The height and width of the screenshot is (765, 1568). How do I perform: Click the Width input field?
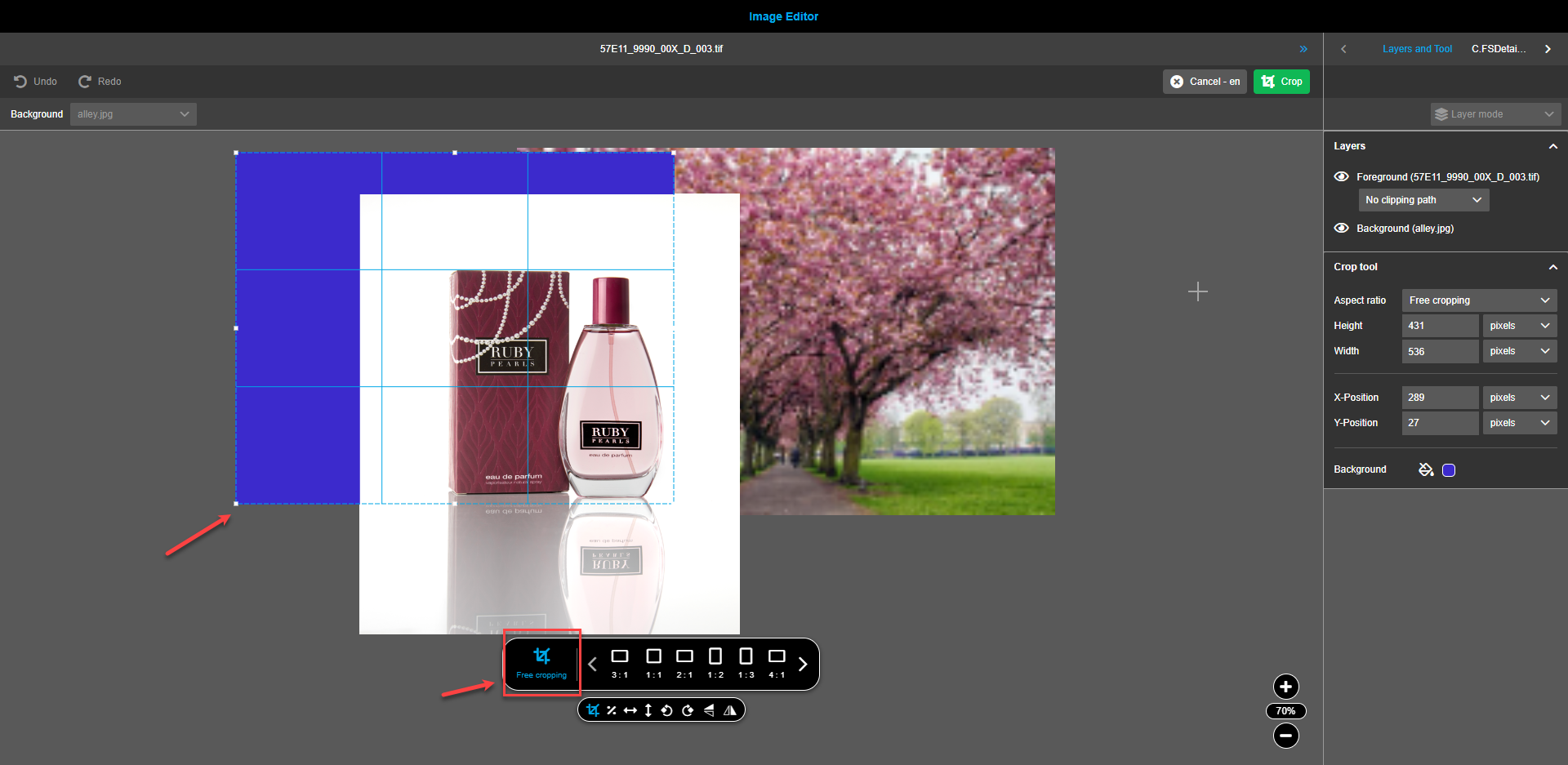[1440, 351]
